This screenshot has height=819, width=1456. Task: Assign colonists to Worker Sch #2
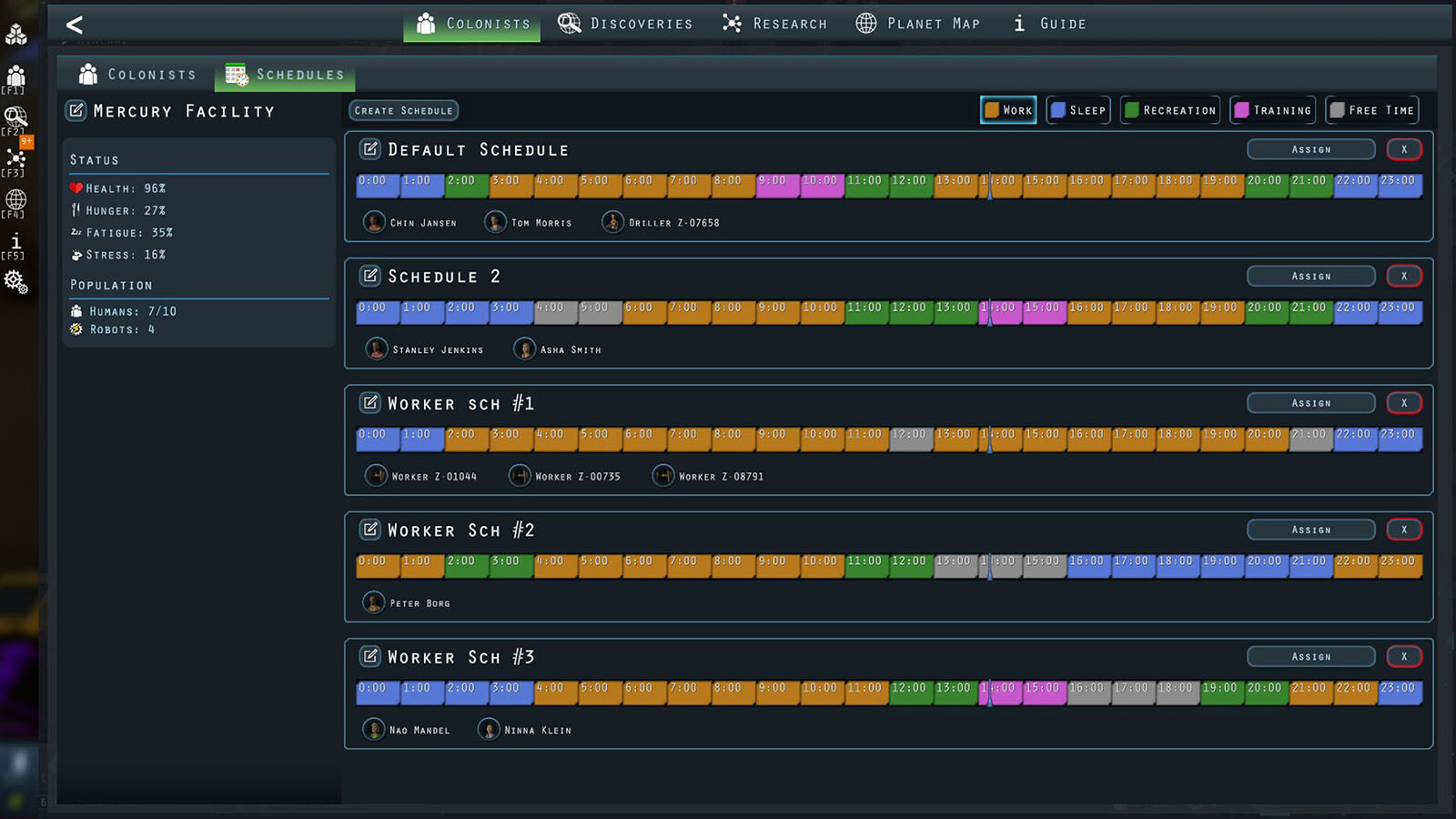[1311, 530]
